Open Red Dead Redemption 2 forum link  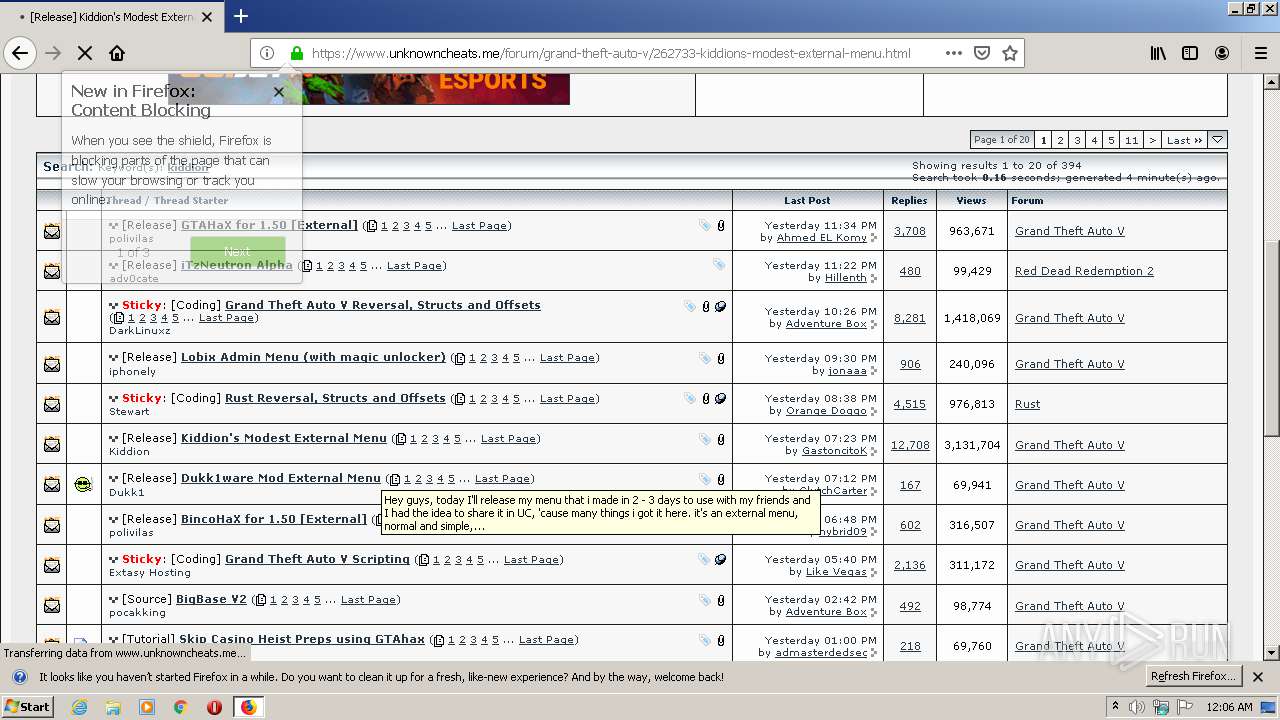point(1084,271)
